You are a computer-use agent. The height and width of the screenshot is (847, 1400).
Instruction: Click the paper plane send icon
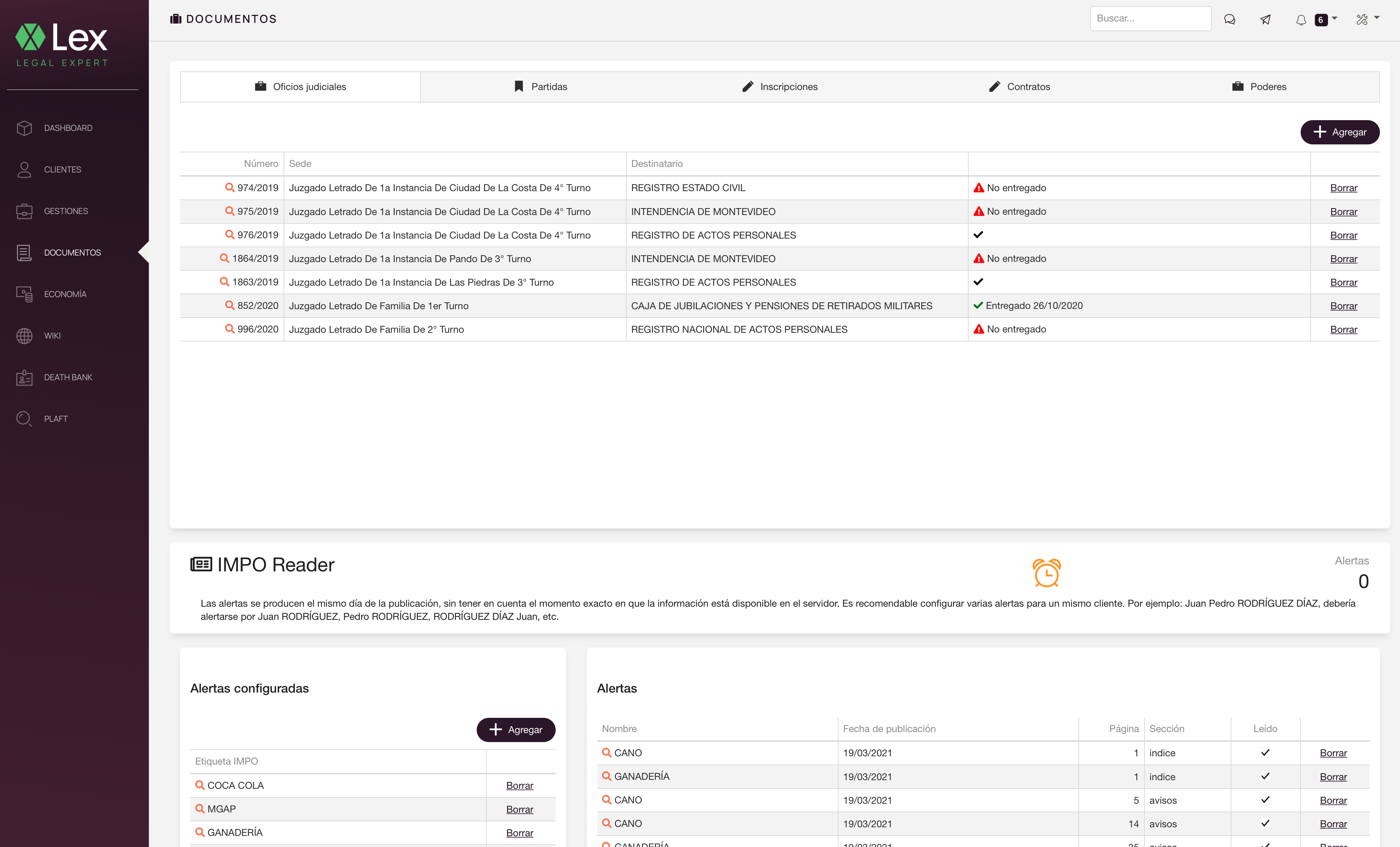tap(1265, 19)
